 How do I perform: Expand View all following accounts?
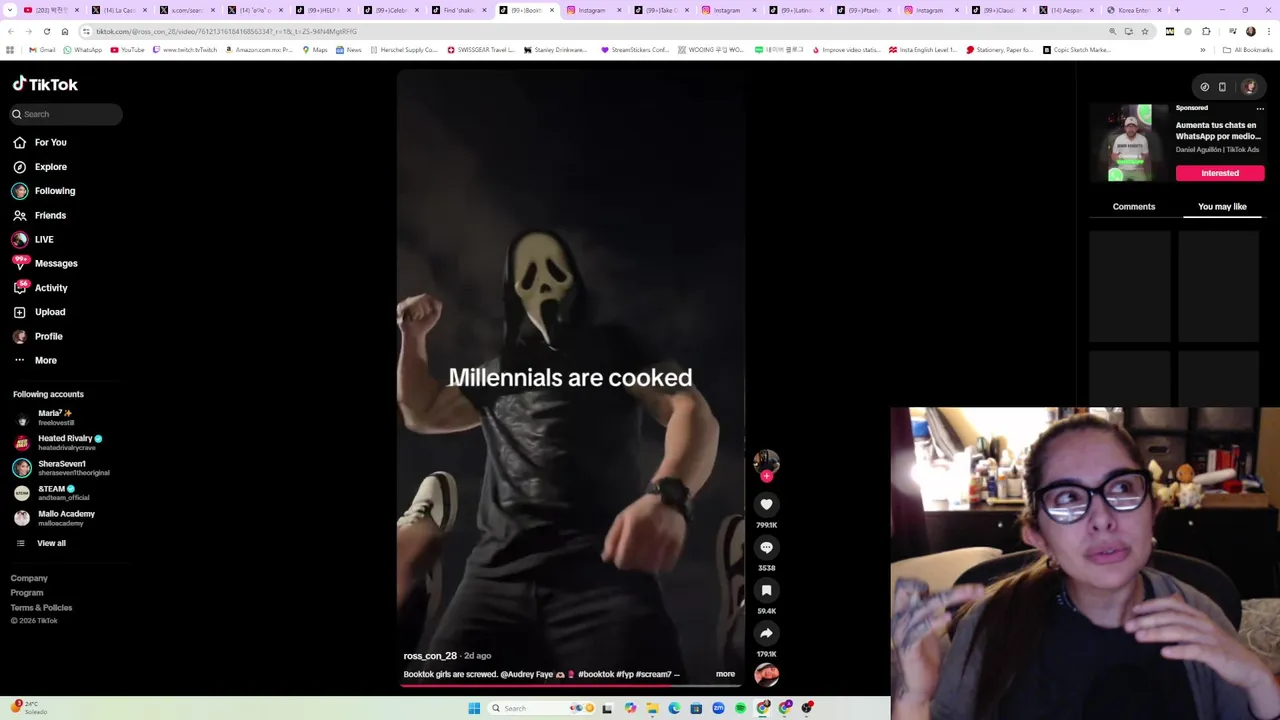tap(41, 543)
